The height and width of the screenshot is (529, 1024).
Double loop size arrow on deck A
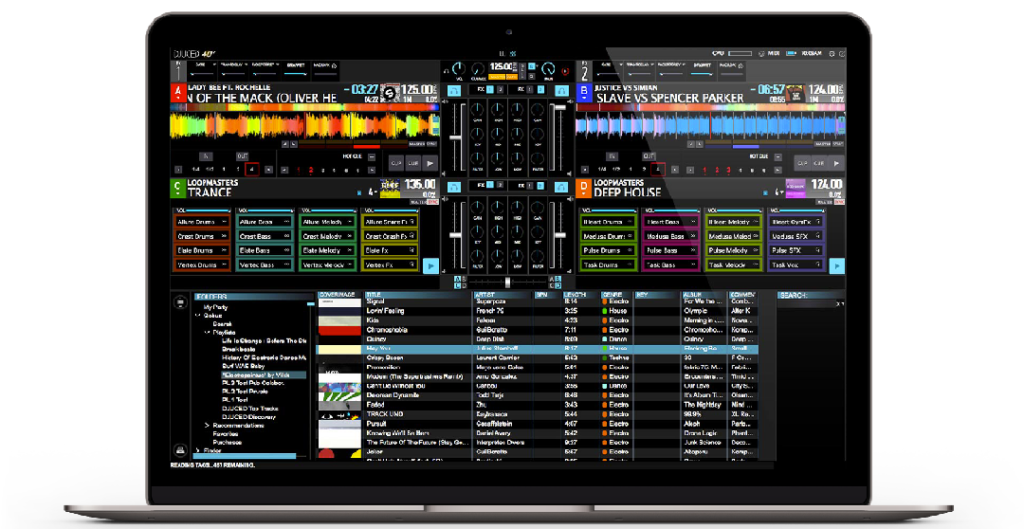pos(270,170)
